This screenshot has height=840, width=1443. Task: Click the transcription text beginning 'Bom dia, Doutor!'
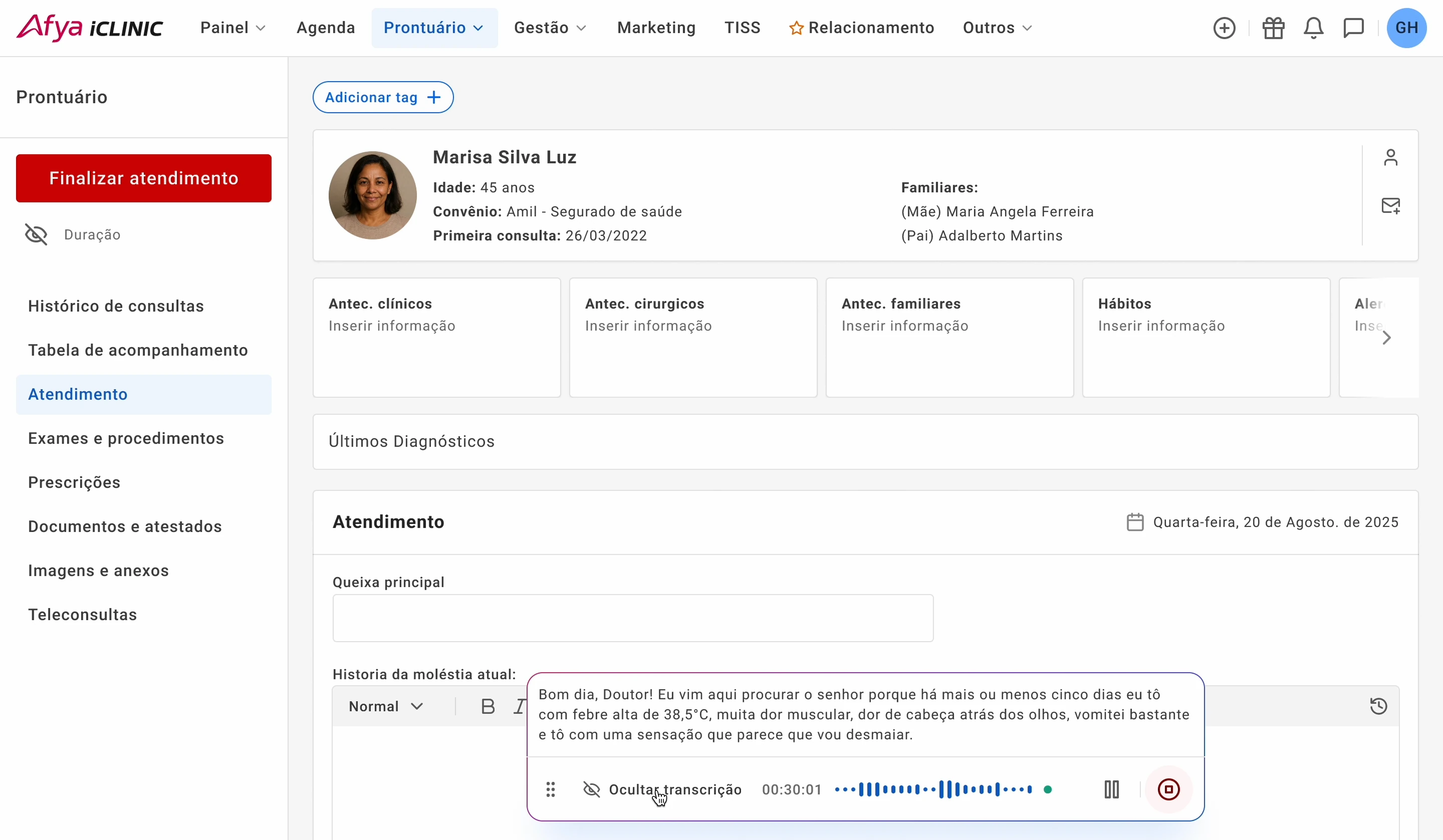pyautogui.click(x=864, y=715)
